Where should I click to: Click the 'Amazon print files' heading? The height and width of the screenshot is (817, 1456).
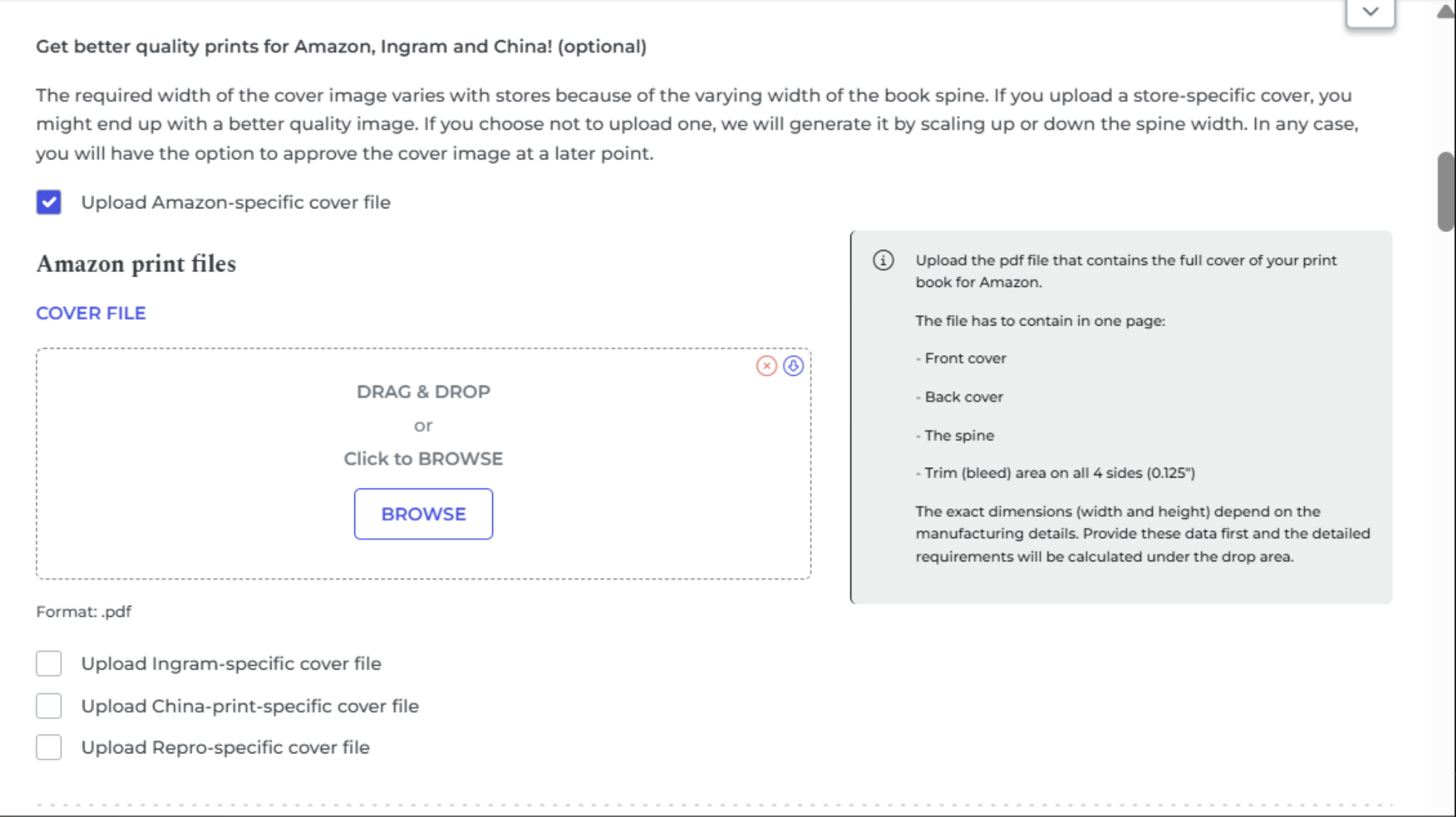136,264
